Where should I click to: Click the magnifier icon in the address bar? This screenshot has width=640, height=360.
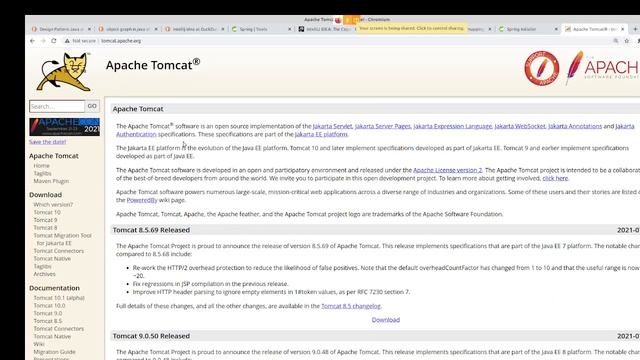pos(616,41)
